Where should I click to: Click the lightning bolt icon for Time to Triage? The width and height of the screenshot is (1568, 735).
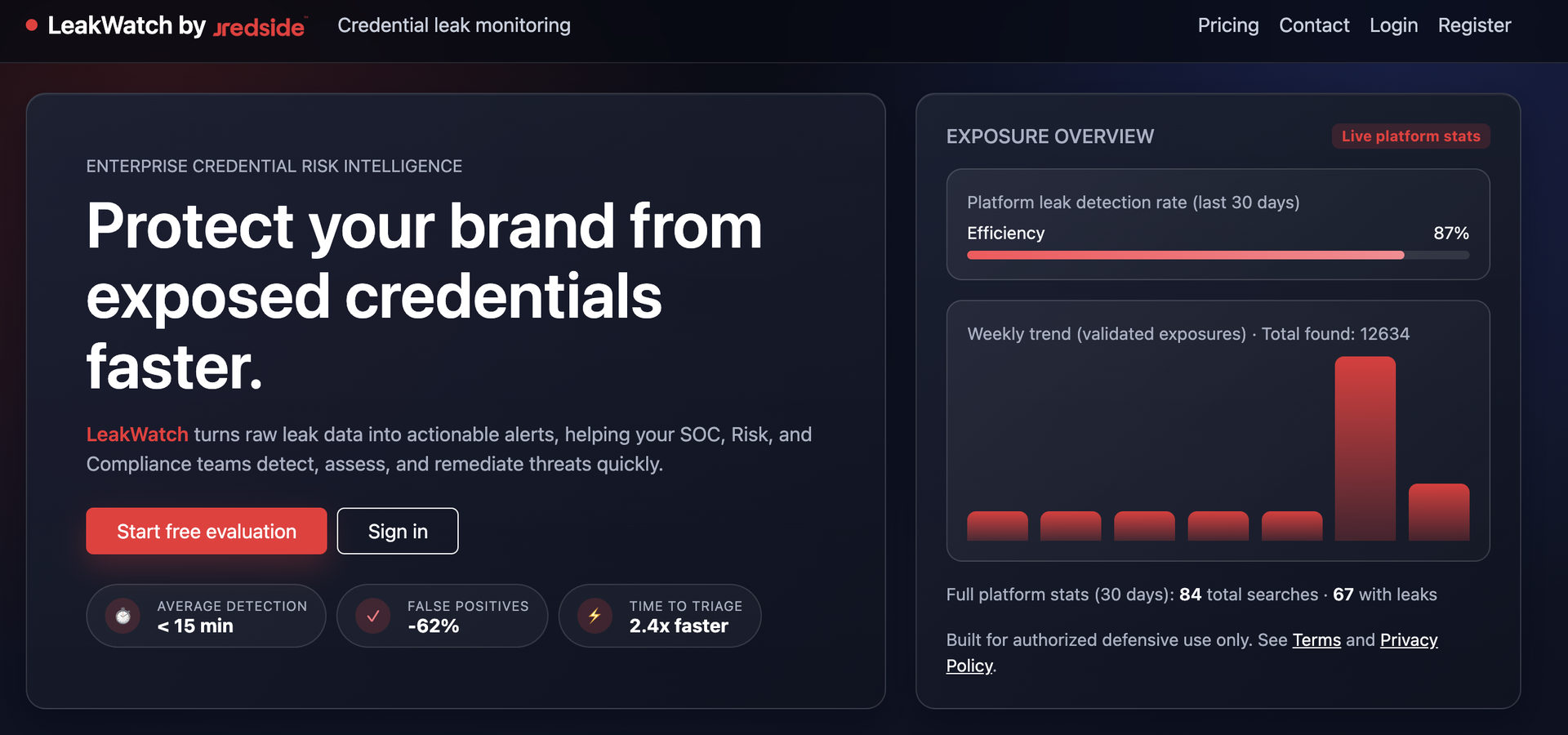pos(595,616)
